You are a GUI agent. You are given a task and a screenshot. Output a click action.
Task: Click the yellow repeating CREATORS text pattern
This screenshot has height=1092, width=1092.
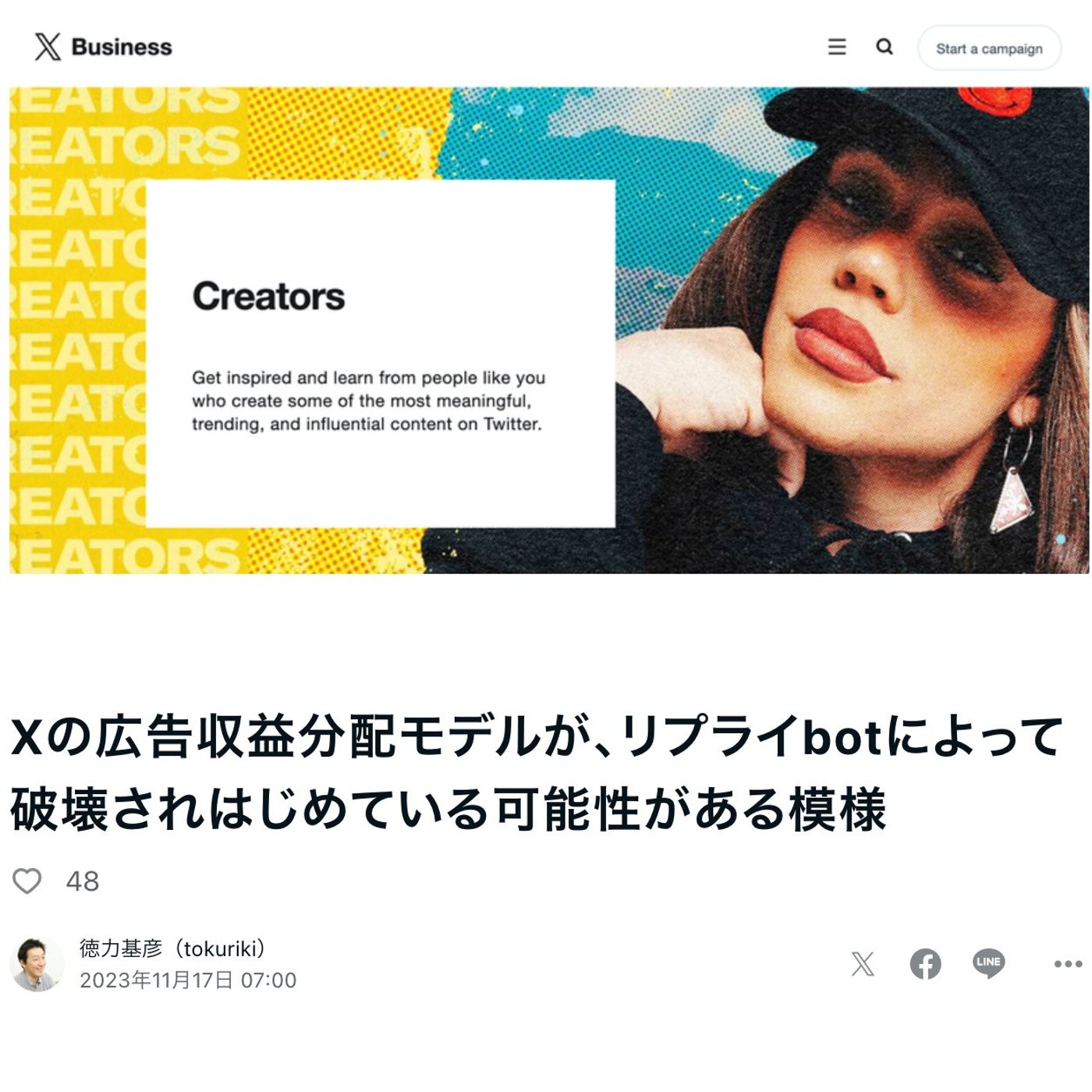[x=78, y=330]
